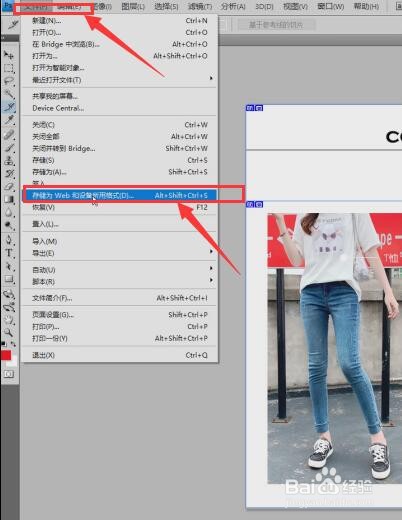
Task: Select the Gradient tool
Action: point(9,199)
